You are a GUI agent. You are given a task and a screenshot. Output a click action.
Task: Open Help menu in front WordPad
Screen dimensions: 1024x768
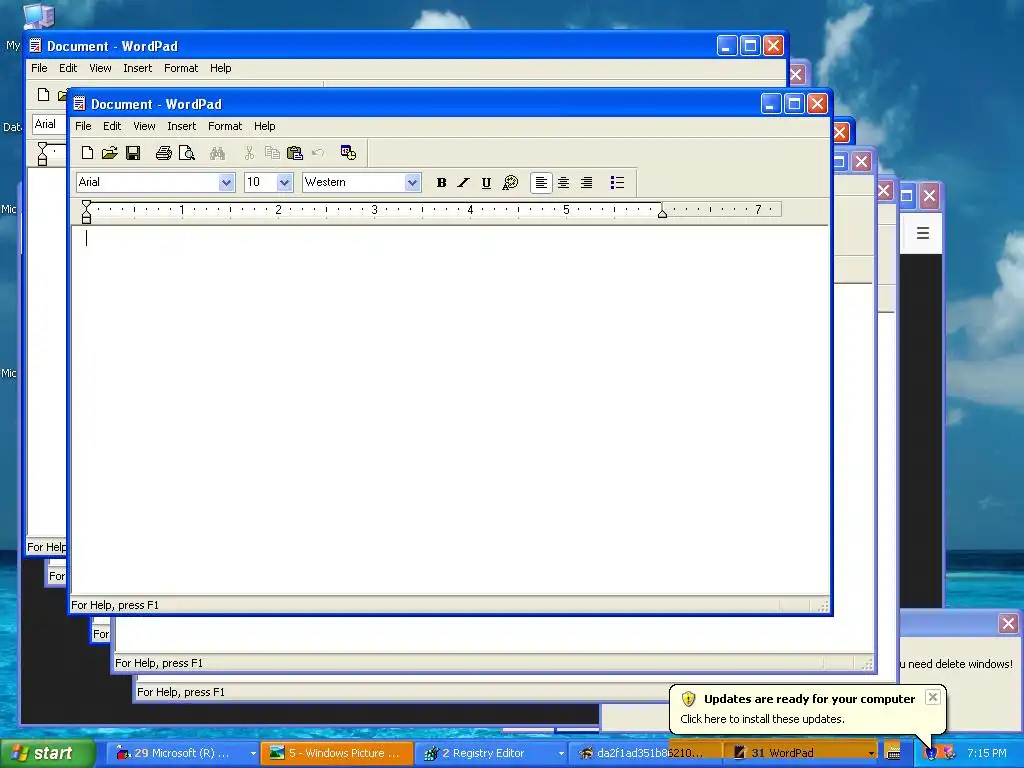click(x=264, y=126)
